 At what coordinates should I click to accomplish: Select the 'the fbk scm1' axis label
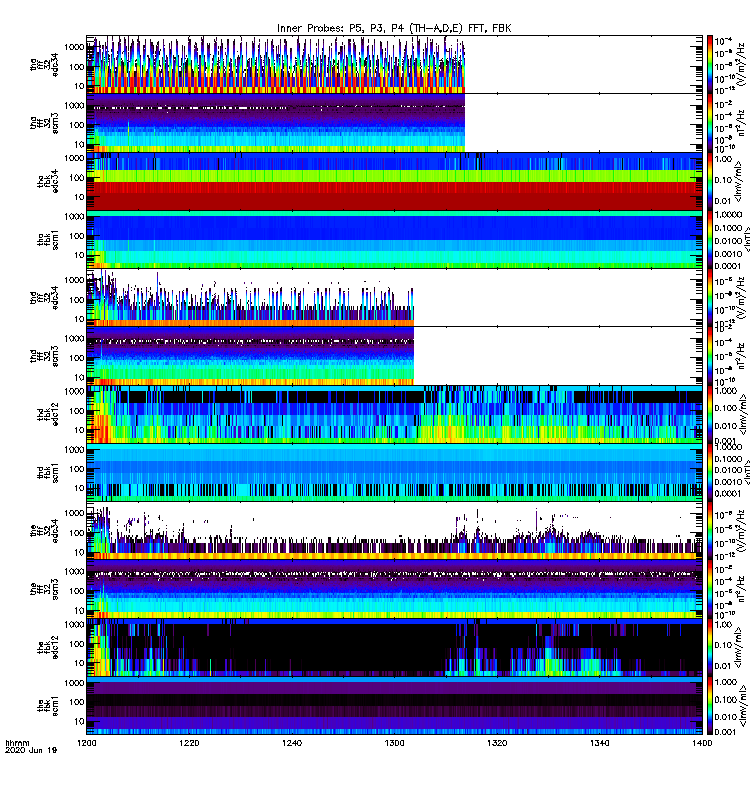[x=48, y=706]
